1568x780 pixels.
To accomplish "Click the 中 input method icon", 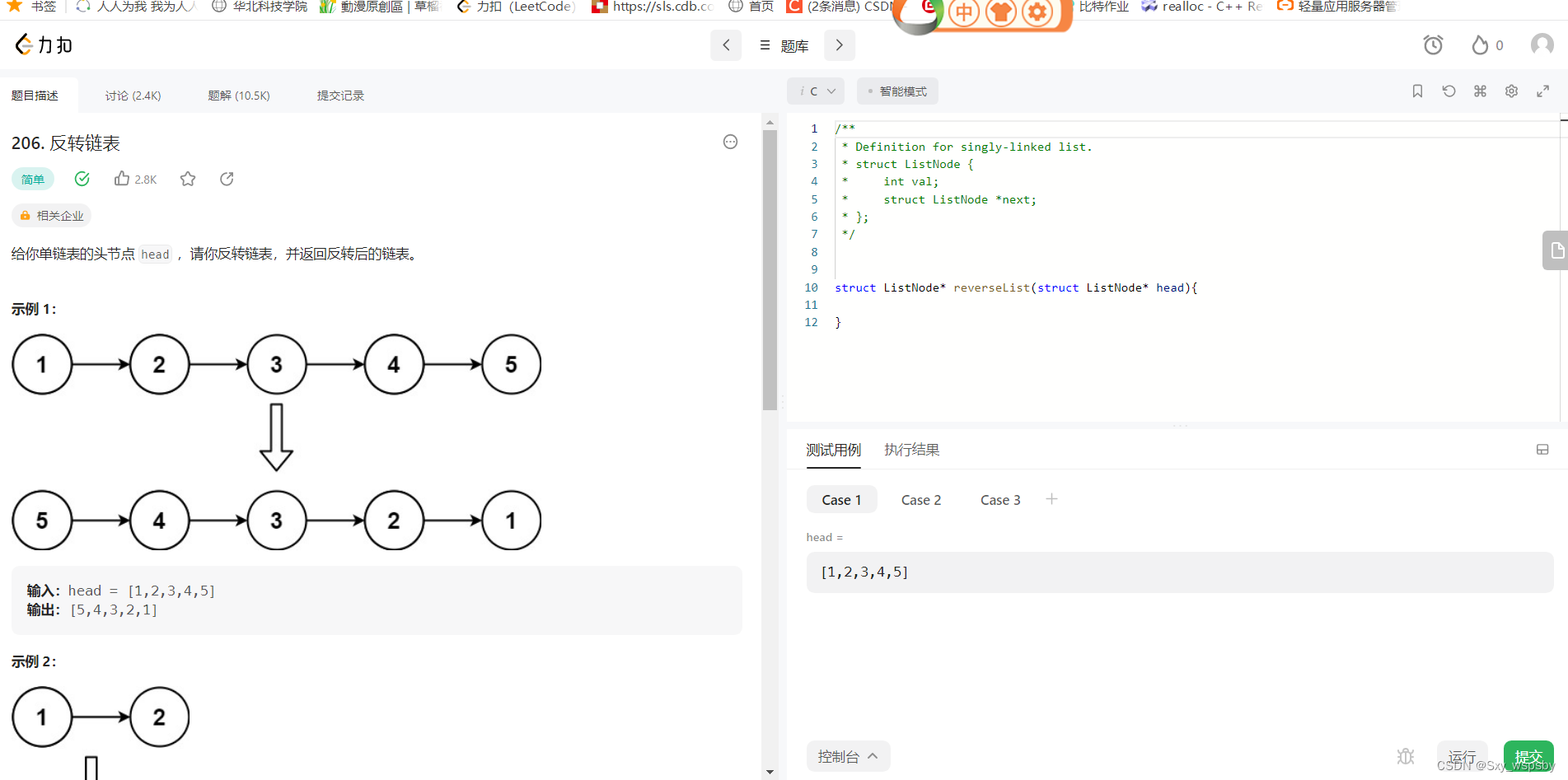I will point(963,12).
